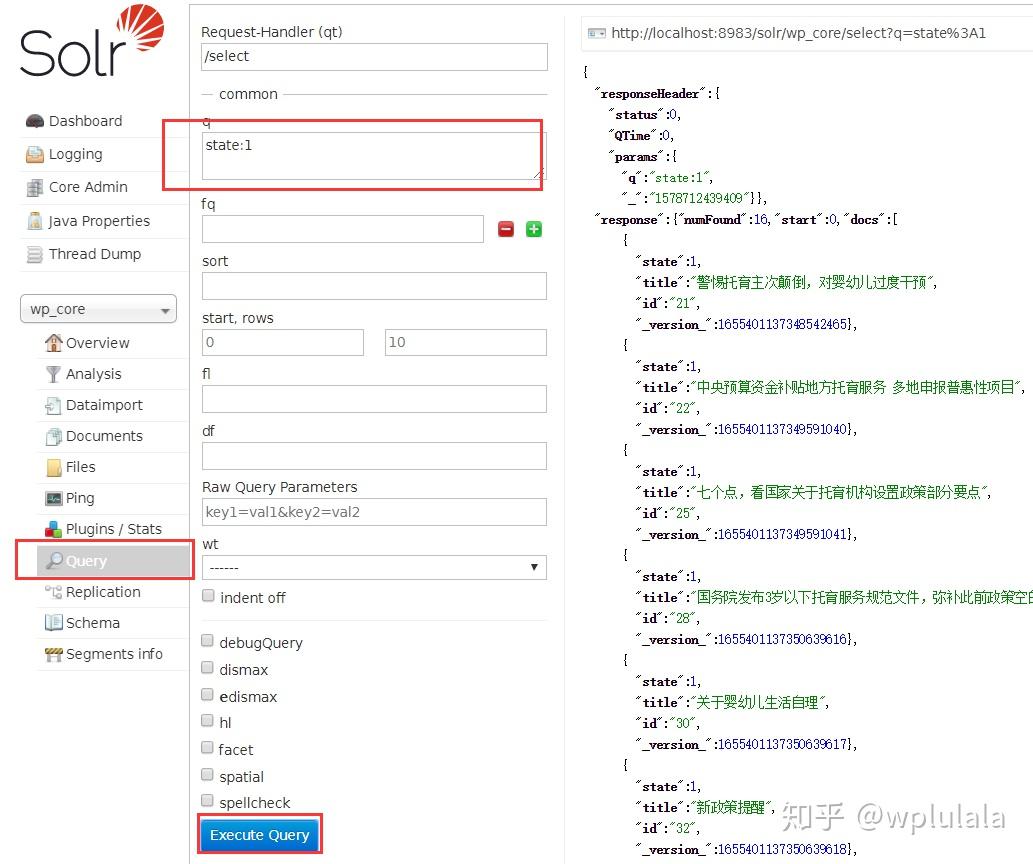Viewport: 1033px width, 864px height.
Task: Click the df default field input
Action: point(374,456)
